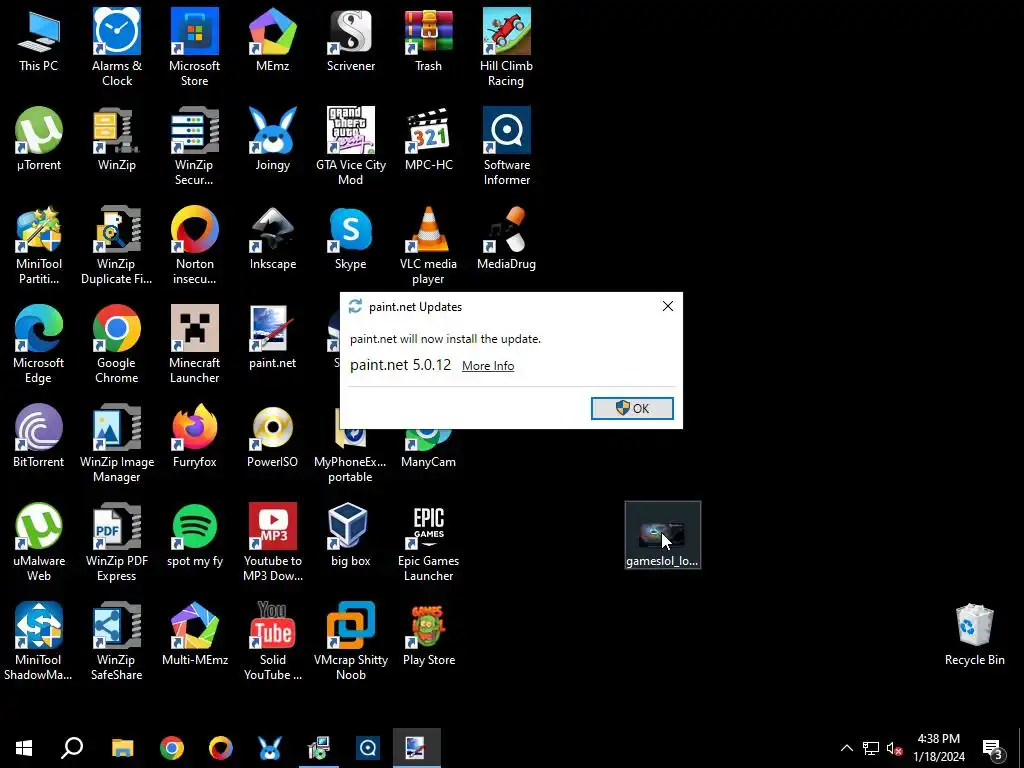Open File Explorer from the taskbar
Viewport: 1024px width, 768px height.
(122, 748)
